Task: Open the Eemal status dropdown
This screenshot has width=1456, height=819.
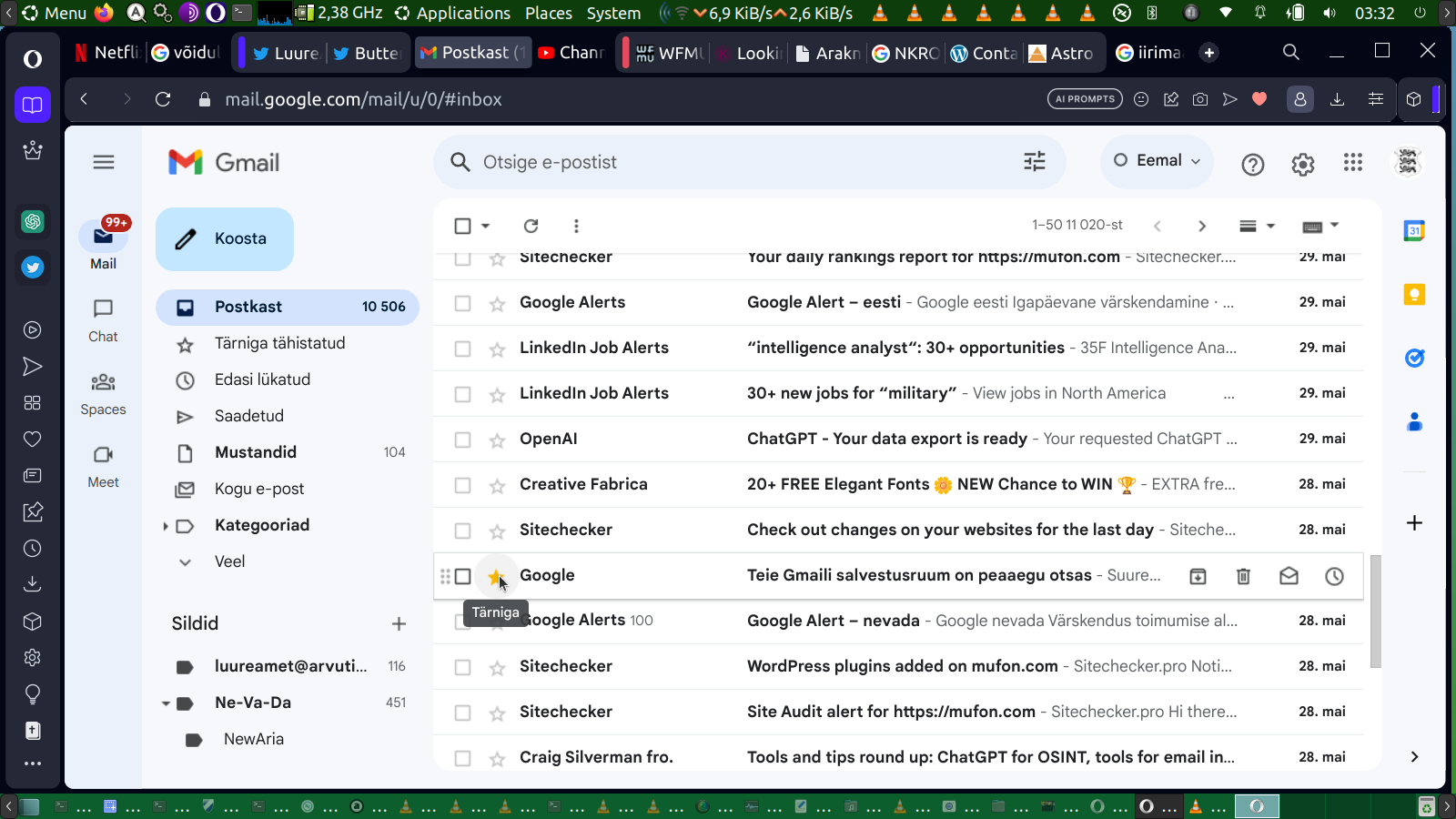Action: click(1158, 161)
